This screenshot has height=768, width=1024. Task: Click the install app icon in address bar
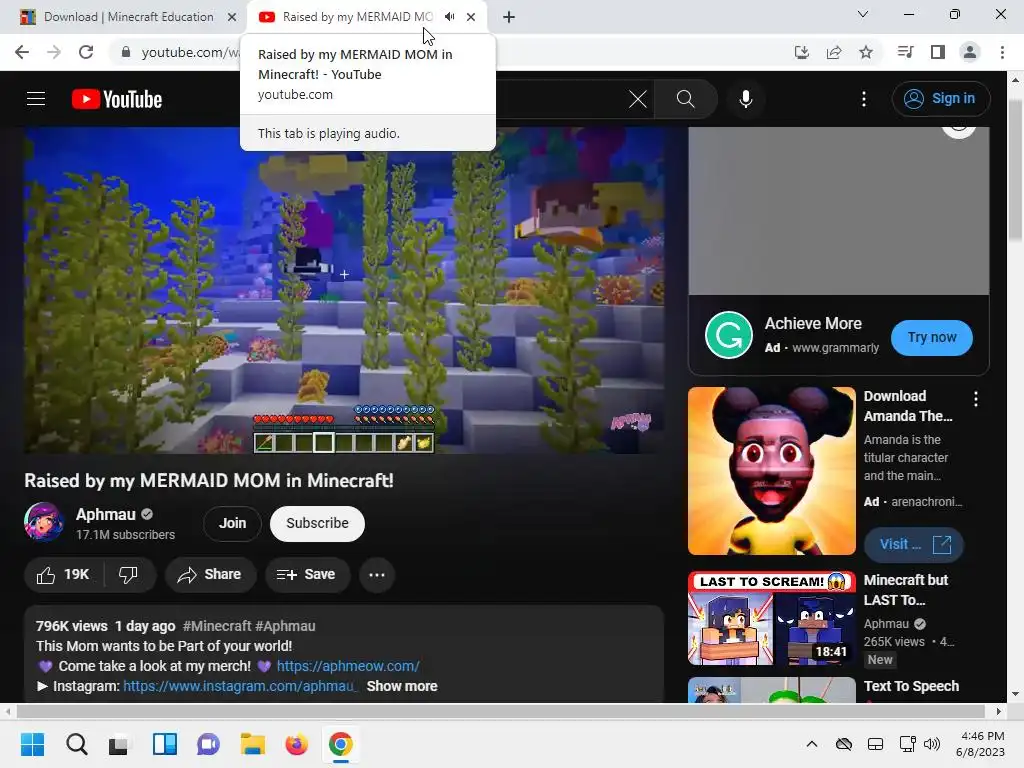802,52
